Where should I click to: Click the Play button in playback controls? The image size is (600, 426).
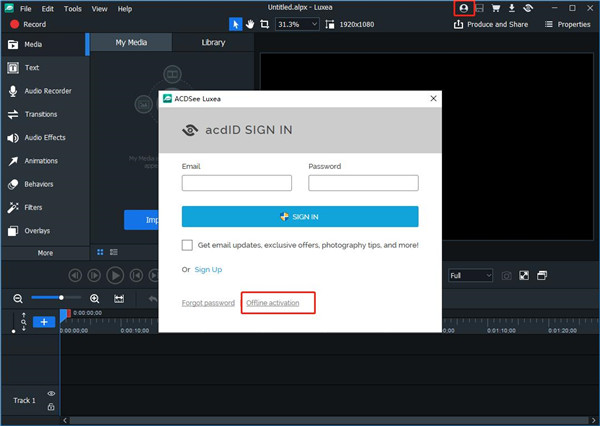click(115, 276)
